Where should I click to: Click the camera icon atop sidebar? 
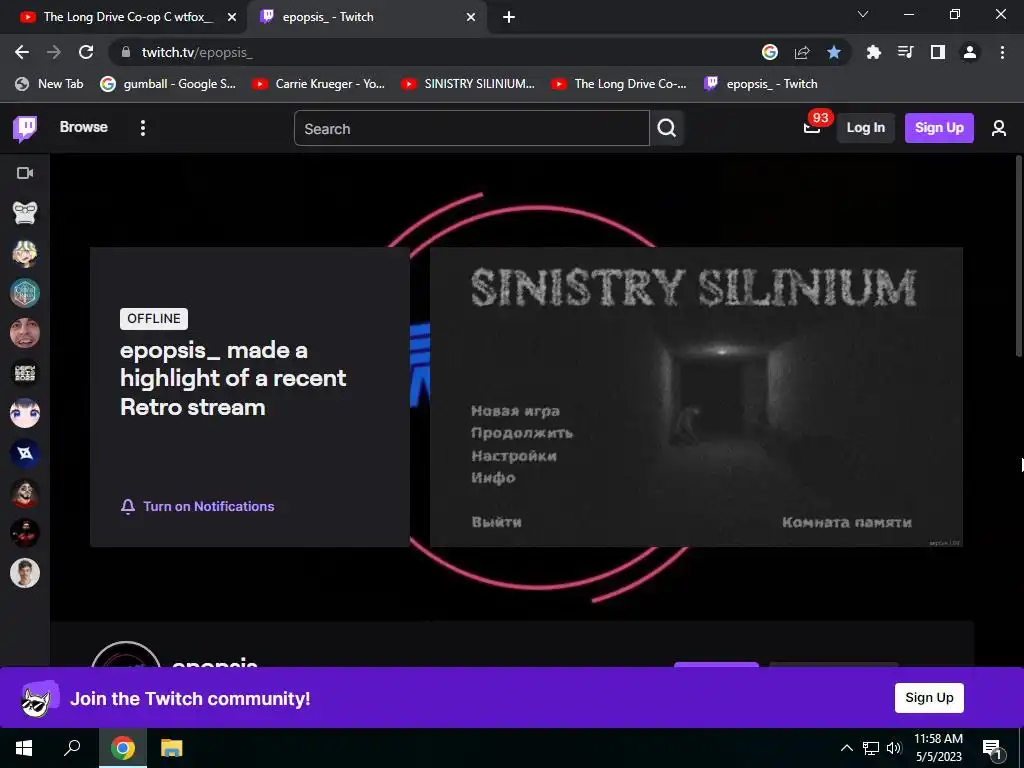(25, 173)
